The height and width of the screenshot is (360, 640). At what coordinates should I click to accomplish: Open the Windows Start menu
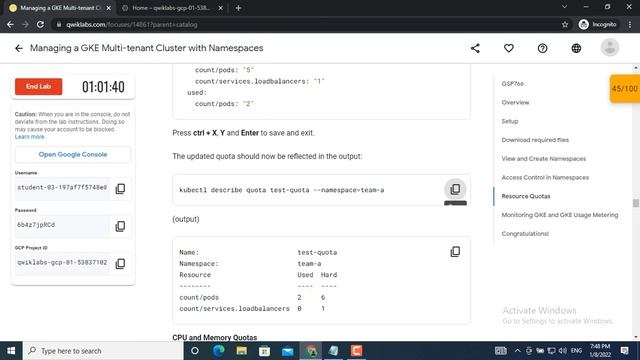tap(11, 351)
